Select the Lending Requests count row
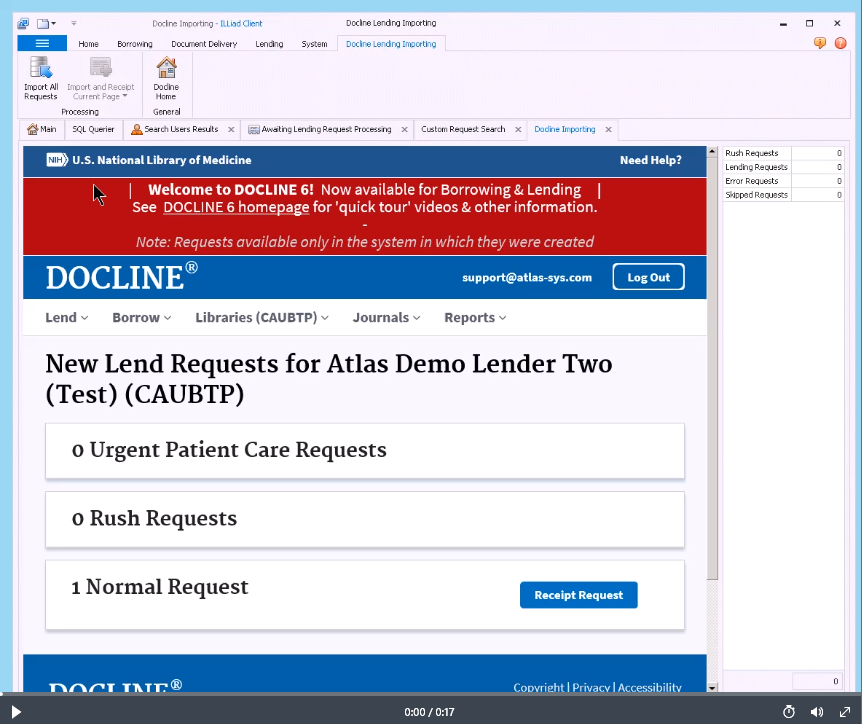The width and height of the screenshot is (862, 724). click(x=783, y=167)
